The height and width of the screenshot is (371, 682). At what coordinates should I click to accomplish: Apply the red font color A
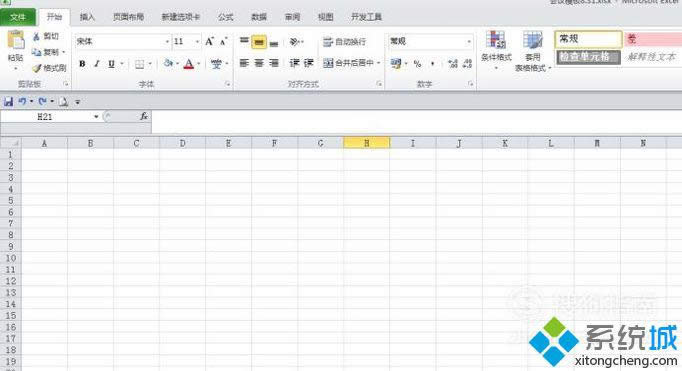[x=189, y=64]
